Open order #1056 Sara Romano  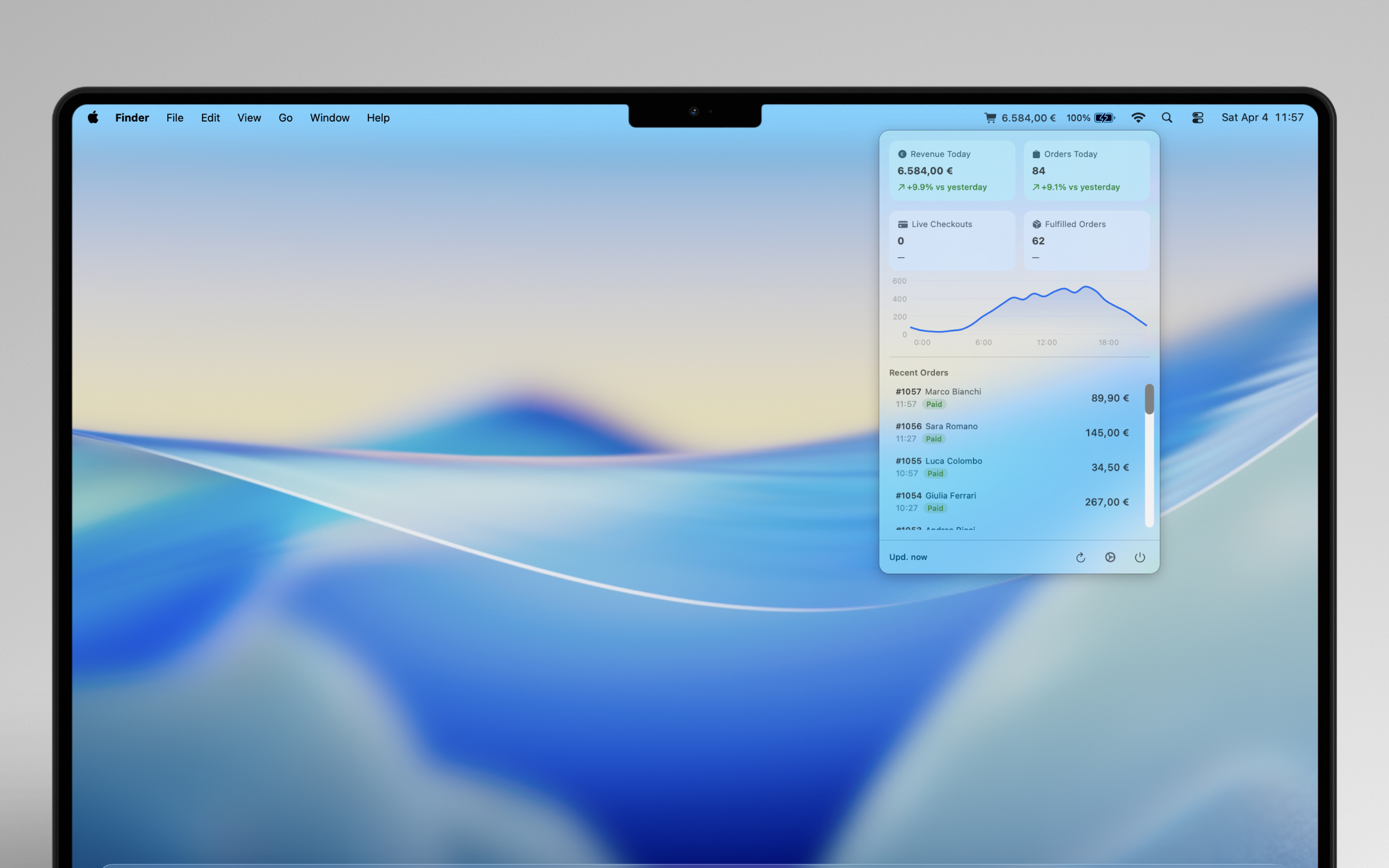tap(1012, 433)
